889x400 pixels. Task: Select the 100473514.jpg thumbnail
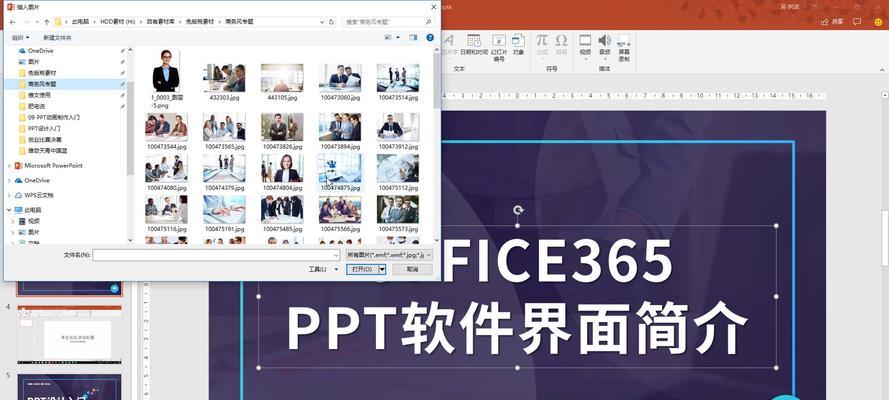click(x=397, y=78)
